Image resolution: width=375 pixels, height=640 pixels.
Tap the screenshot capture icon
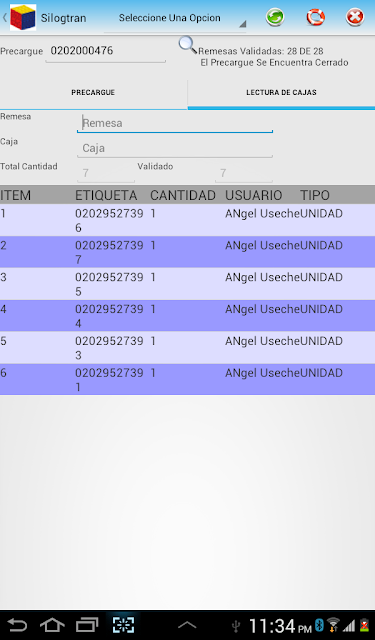[x=123, y=624]
